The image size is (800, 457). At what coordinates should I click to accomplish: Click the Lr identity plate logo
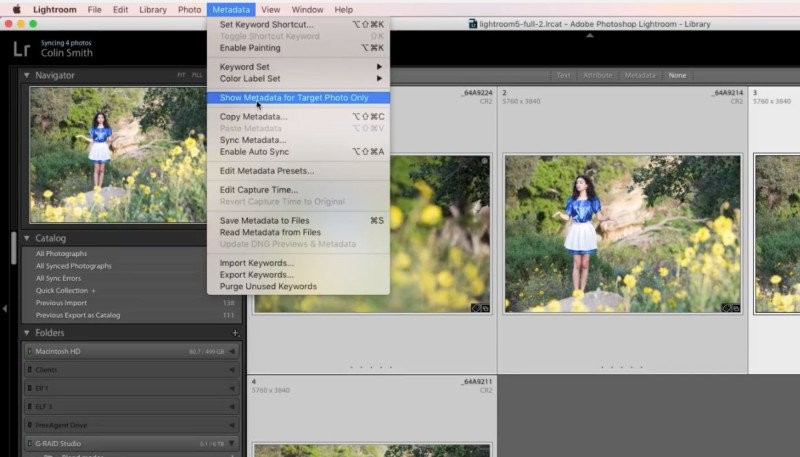tap(21, 49)
